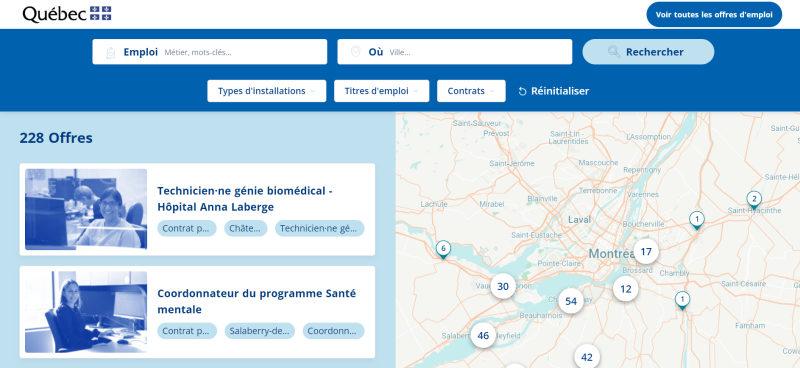Open map cluster of 46 offers
Screen dimensions: 800x368
coord(483,335)
